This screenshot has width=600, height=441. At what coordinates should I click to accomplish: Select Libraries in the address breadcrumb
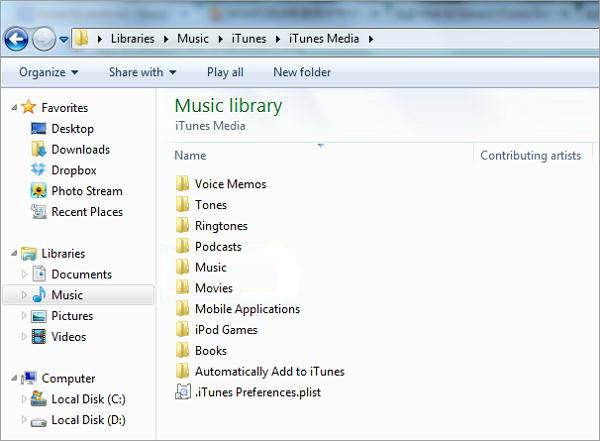132,39
